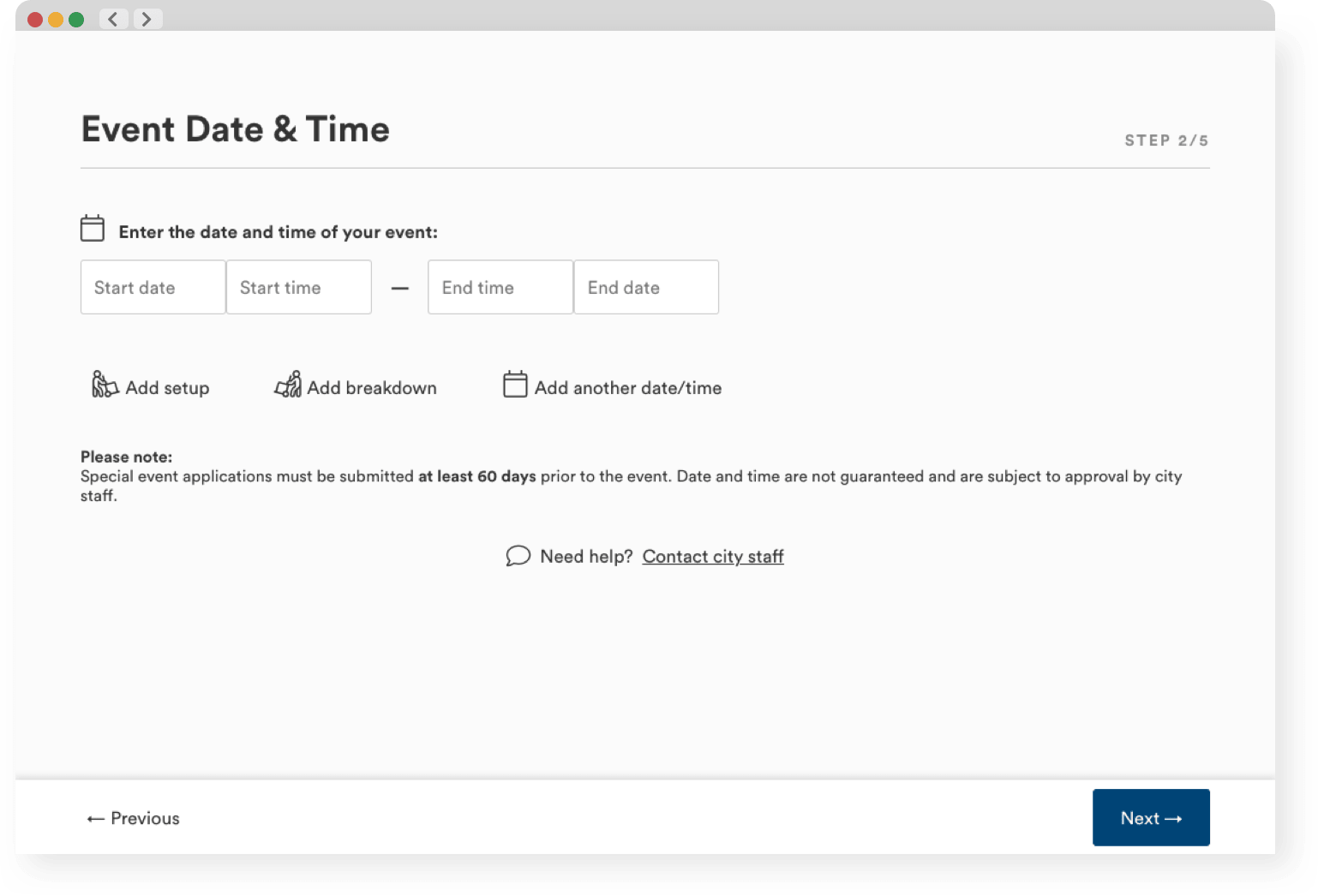Choose the Add breakdown label
1318x896 pixels.
(372, 388)
